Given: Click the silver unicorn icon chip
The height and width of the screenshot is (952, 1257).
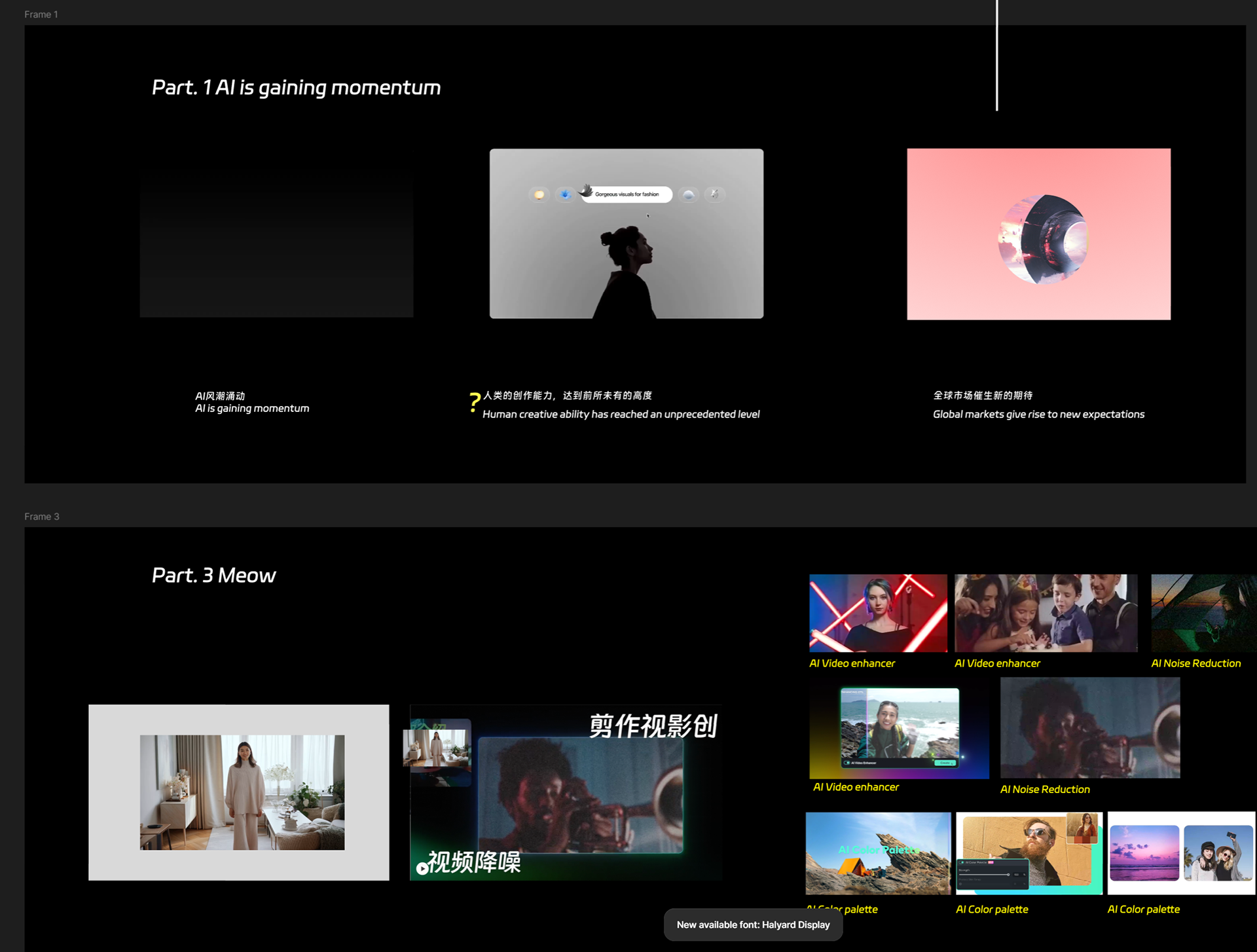Looking at the screenshot, I should (714, 194).
